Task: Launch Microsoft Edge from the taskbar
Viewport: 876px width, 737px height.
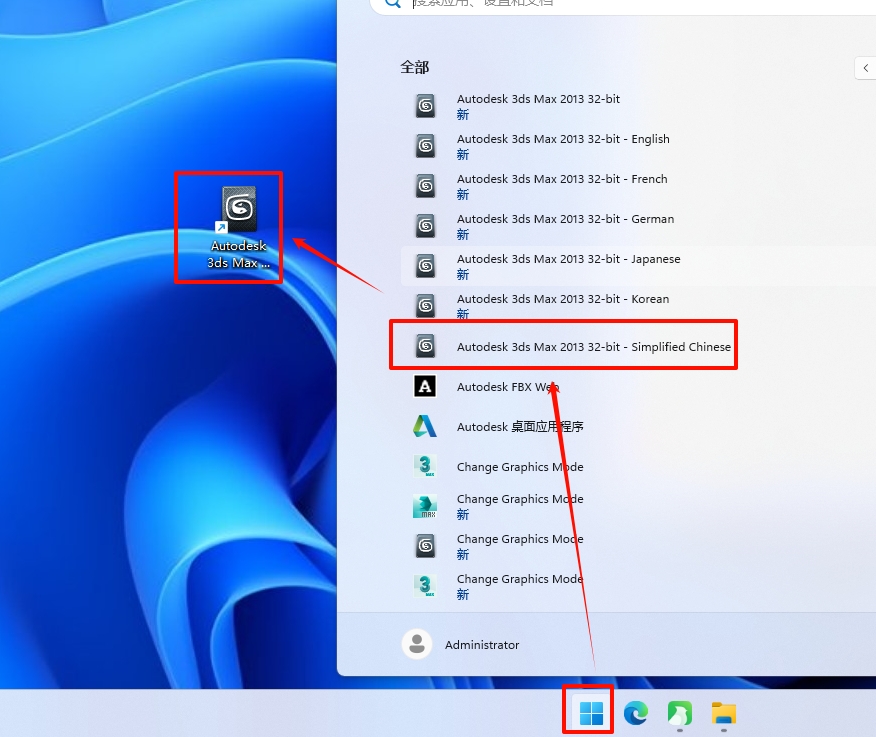Action: (635, 713)
